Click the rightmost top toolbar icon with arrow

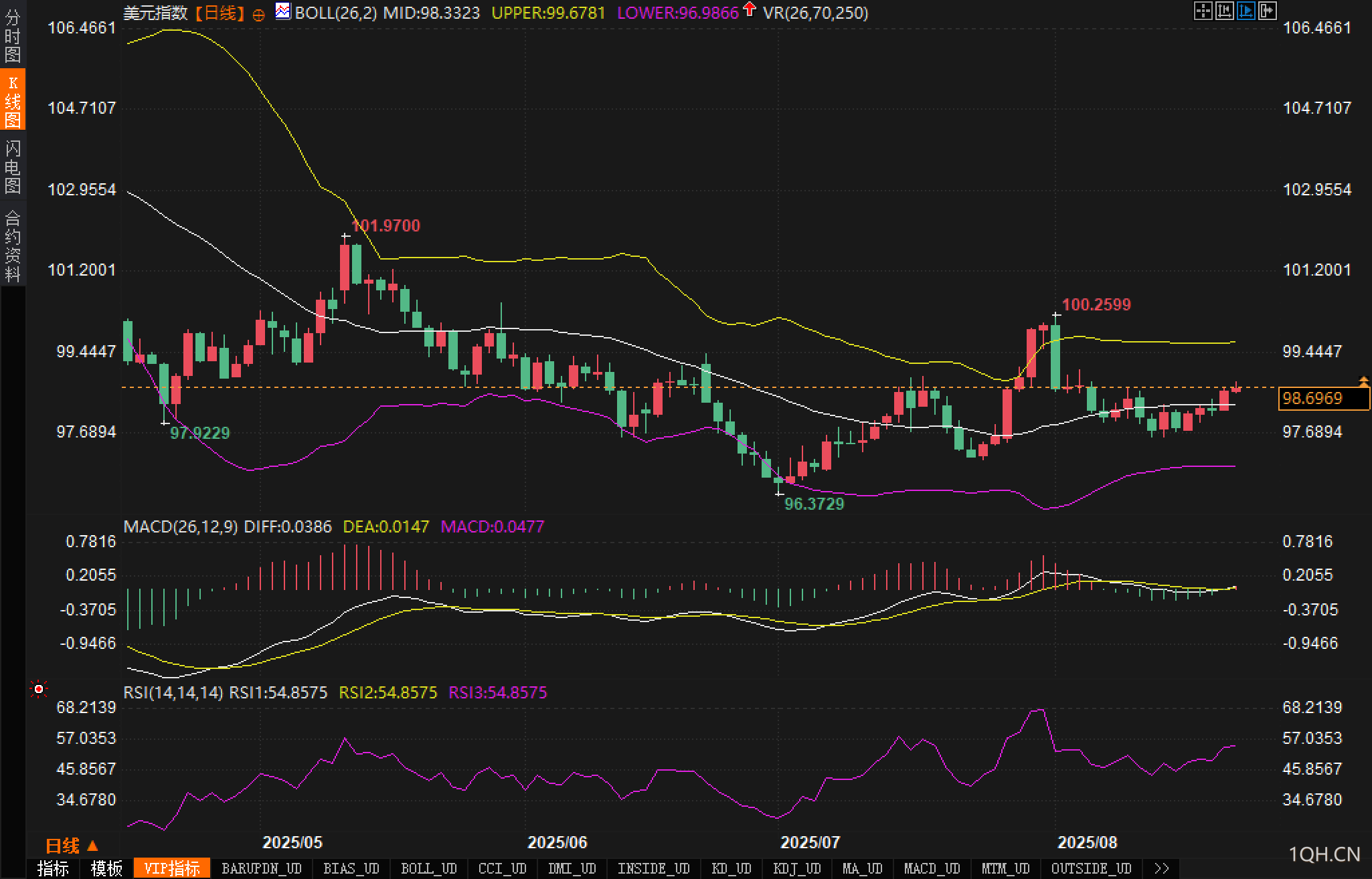[x=1267, y=11]
